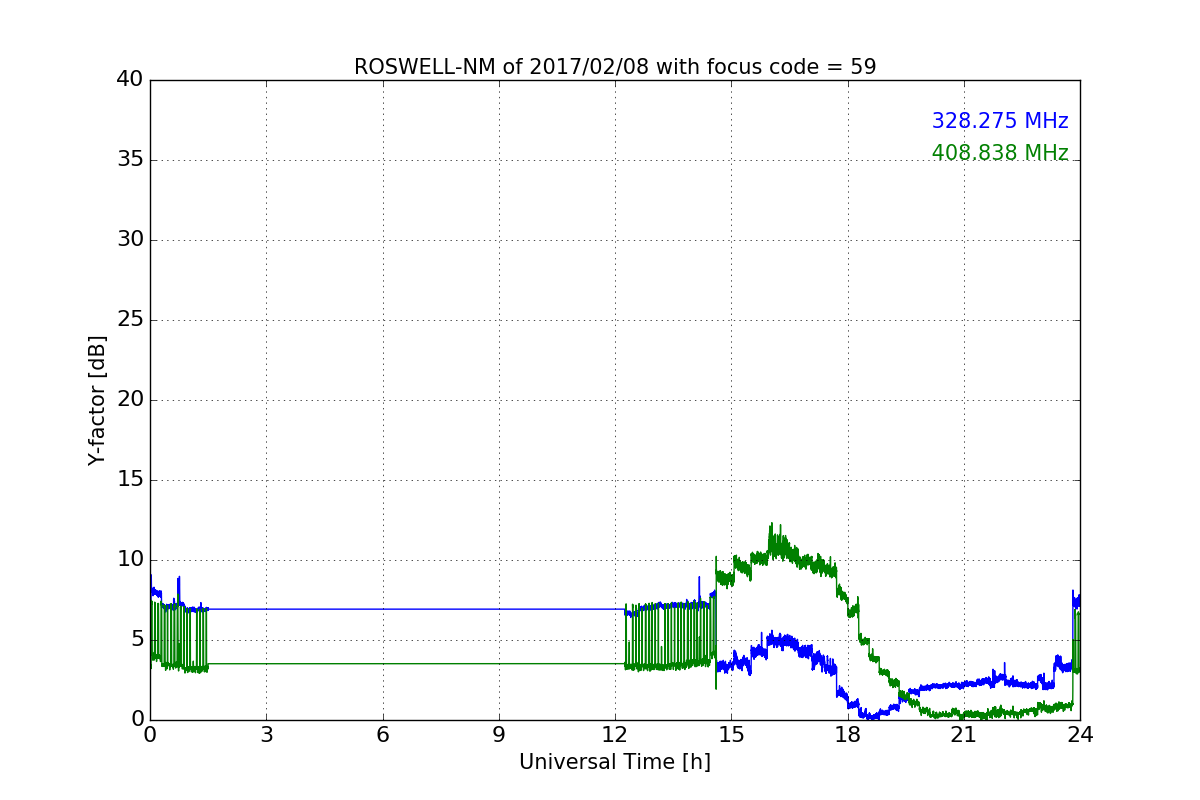1200x800 pixels.
Task: Select the 408.838 MHz legend label
Action: click(x=1000, y=153)
